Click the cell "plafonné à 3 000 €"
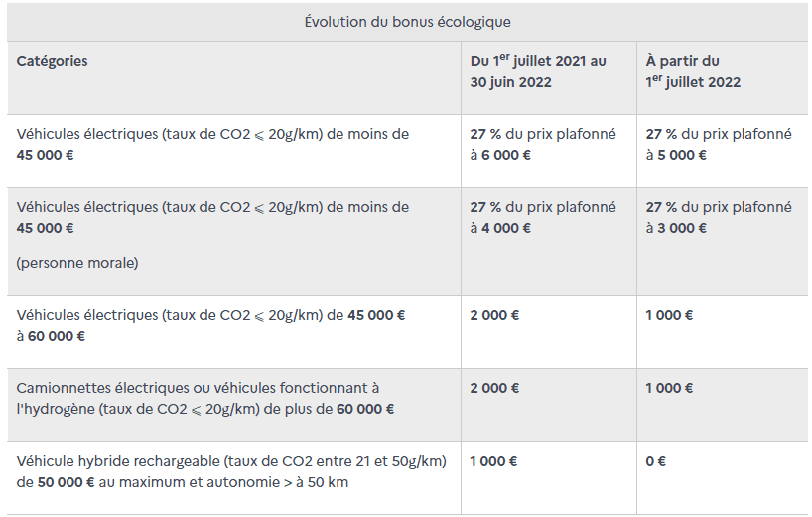Screen dimensions: 812x517 [x=718, y=217]
